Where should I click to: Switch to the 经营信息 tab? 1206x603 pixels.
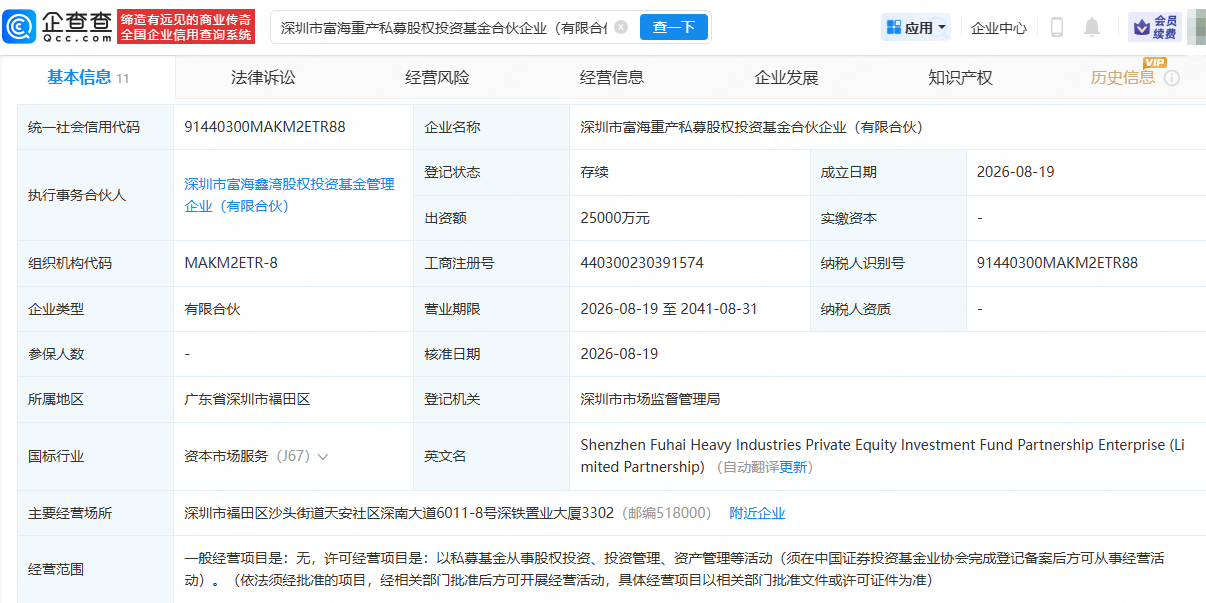[x=612, y=77]
